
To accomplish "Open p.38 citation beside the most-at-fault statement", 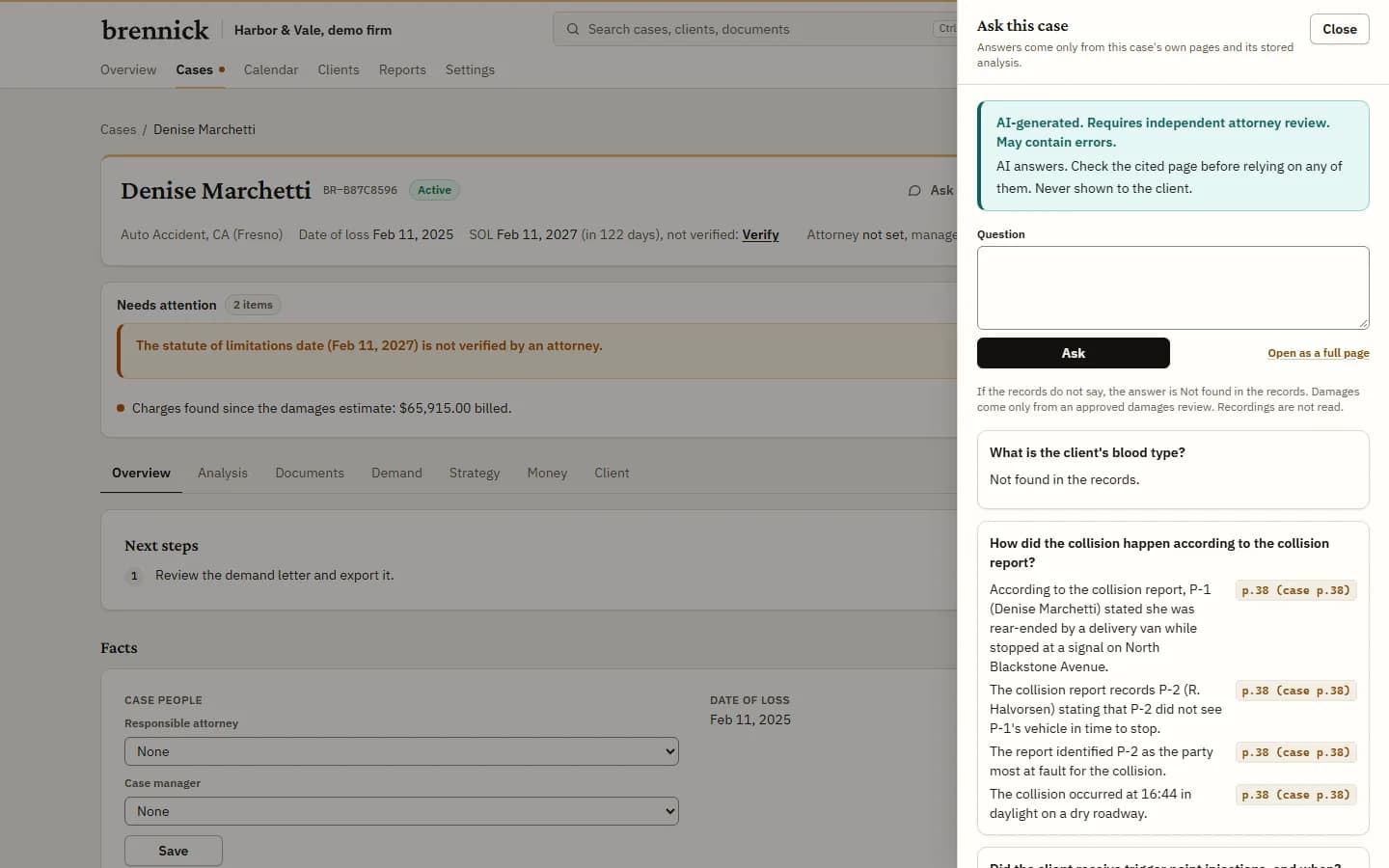I will [x=1295, y=752].
